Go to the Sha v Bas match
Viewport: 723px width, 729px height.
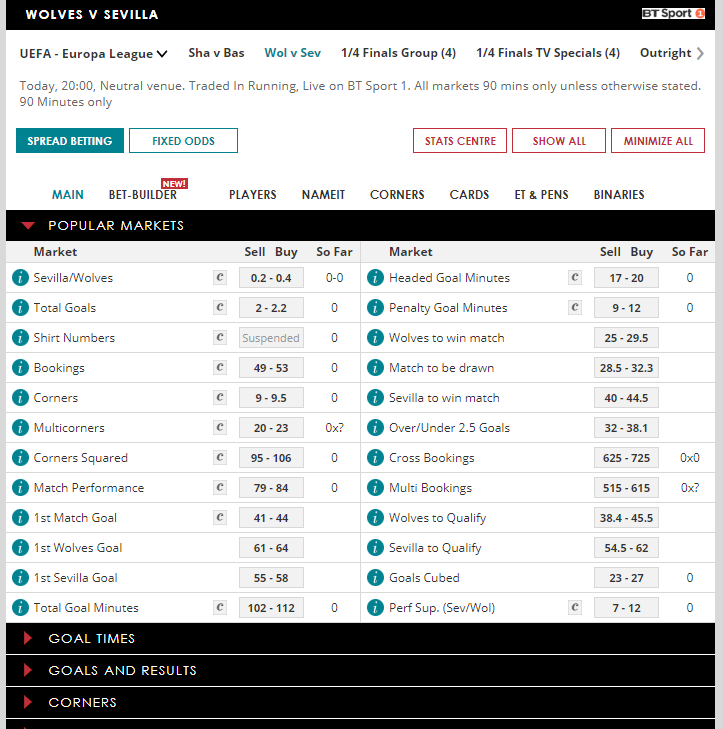pos(216,53)
